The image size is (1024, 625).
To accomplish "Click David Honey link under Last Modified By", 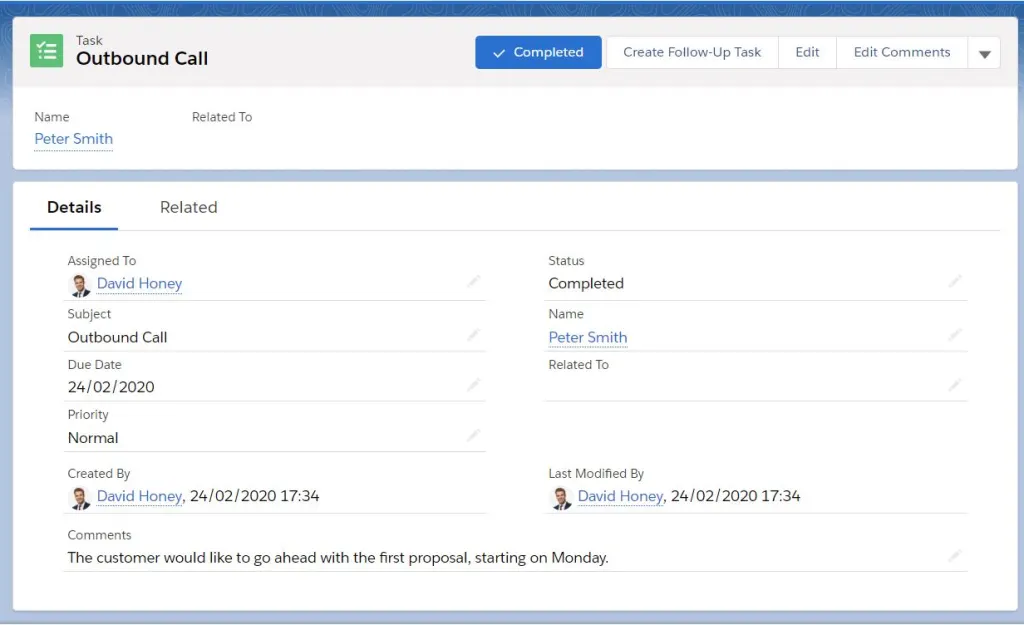I will 620,496.
